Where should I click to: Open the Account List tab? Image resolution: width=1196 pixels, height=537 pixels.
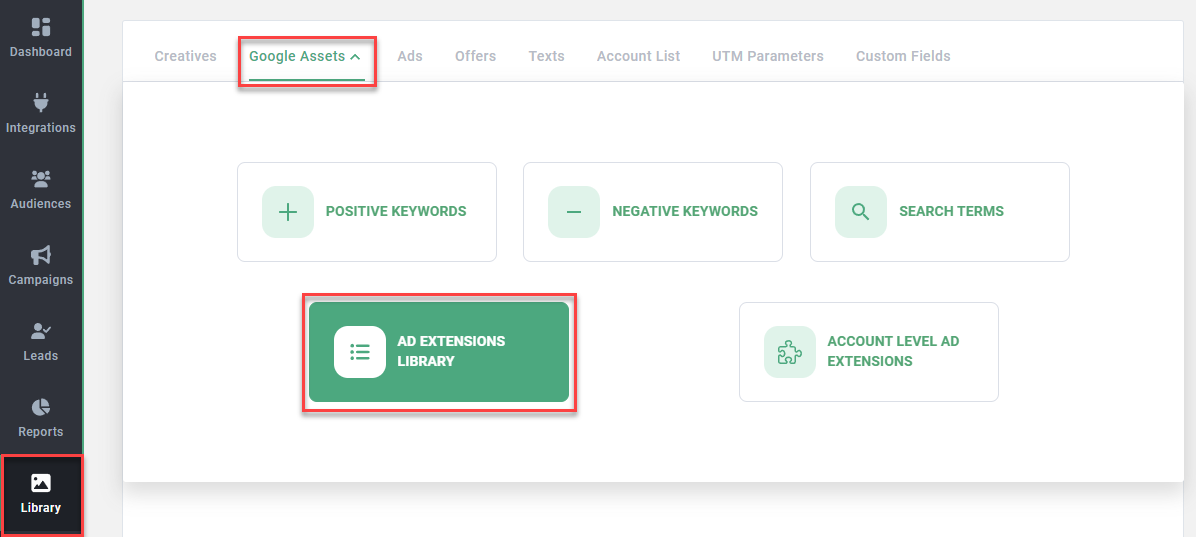point(638,56)
